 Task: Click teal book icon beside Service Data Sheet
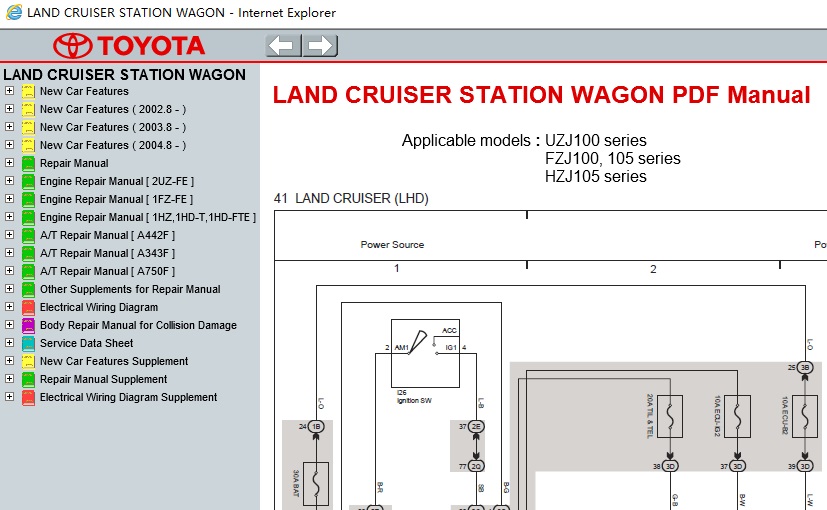click(28, 343)
